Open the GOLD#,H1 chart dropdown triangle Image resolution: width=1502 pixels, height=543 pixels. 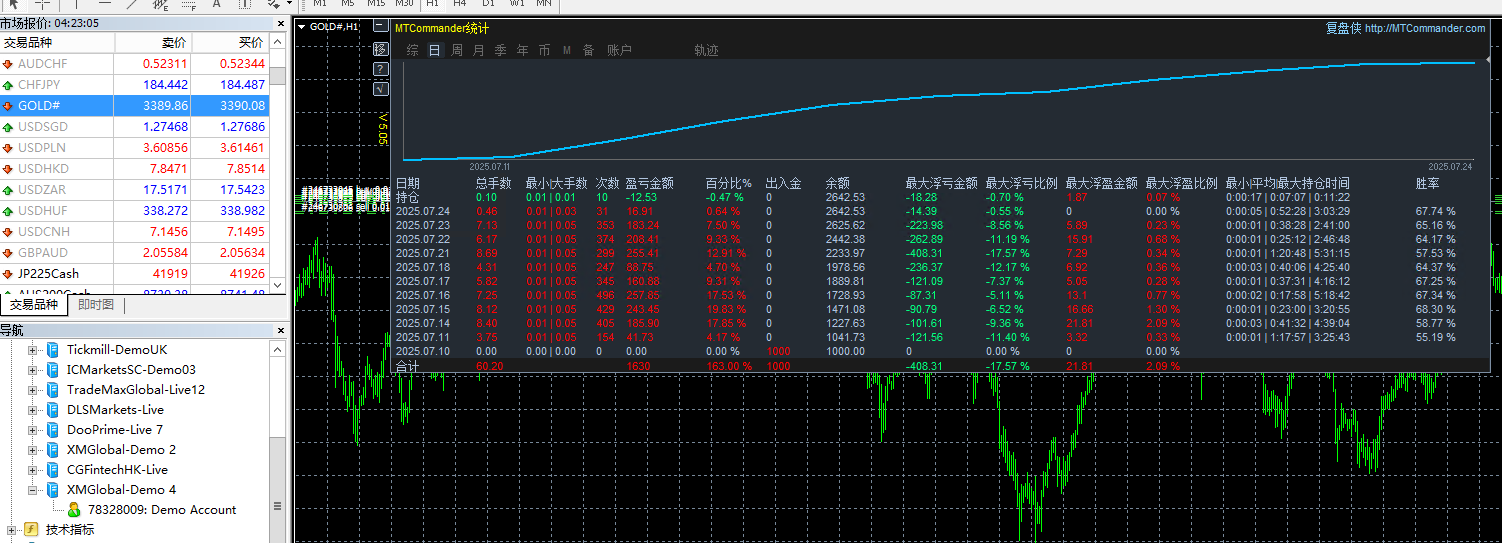tap(302, 27)
